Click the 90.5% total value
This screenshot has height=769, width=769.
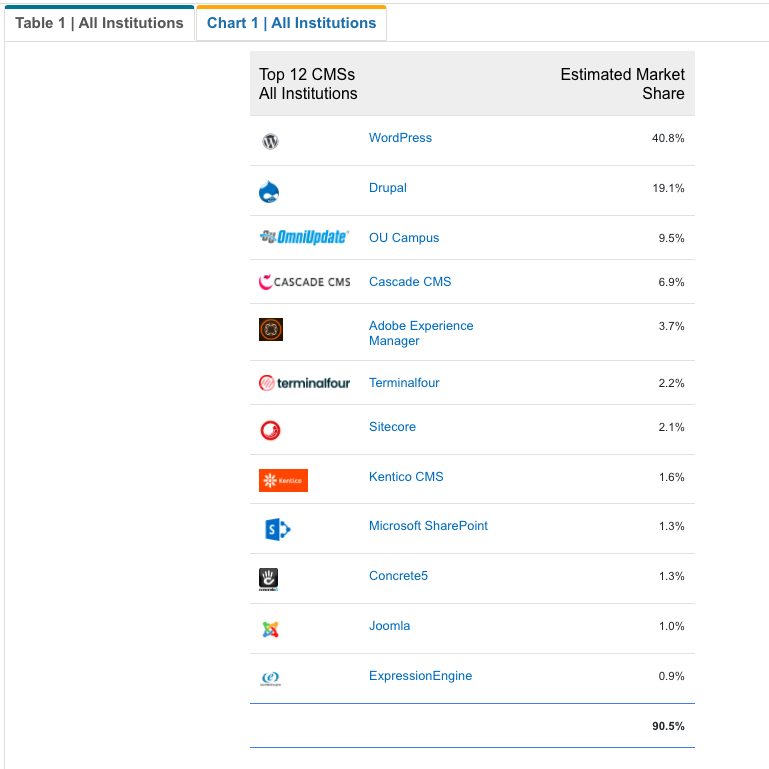pos(668,726)
